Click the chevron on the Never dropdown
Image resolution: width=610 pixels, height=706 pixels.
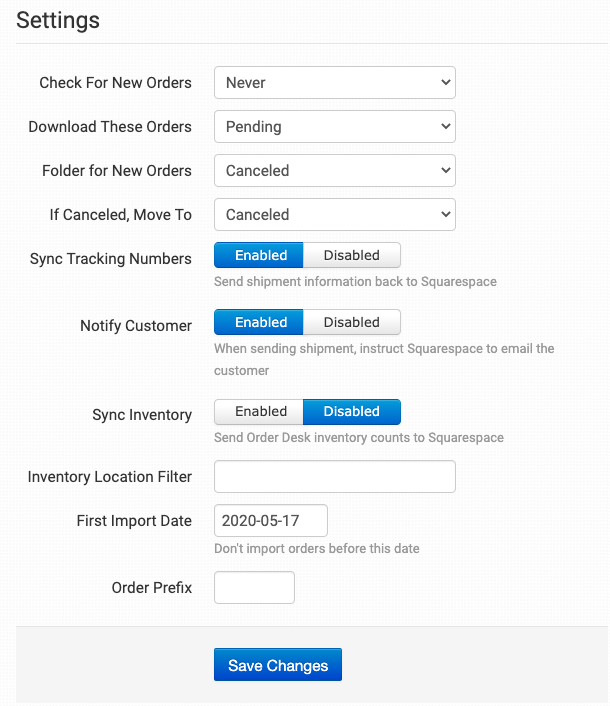click(x=445, y=83)
